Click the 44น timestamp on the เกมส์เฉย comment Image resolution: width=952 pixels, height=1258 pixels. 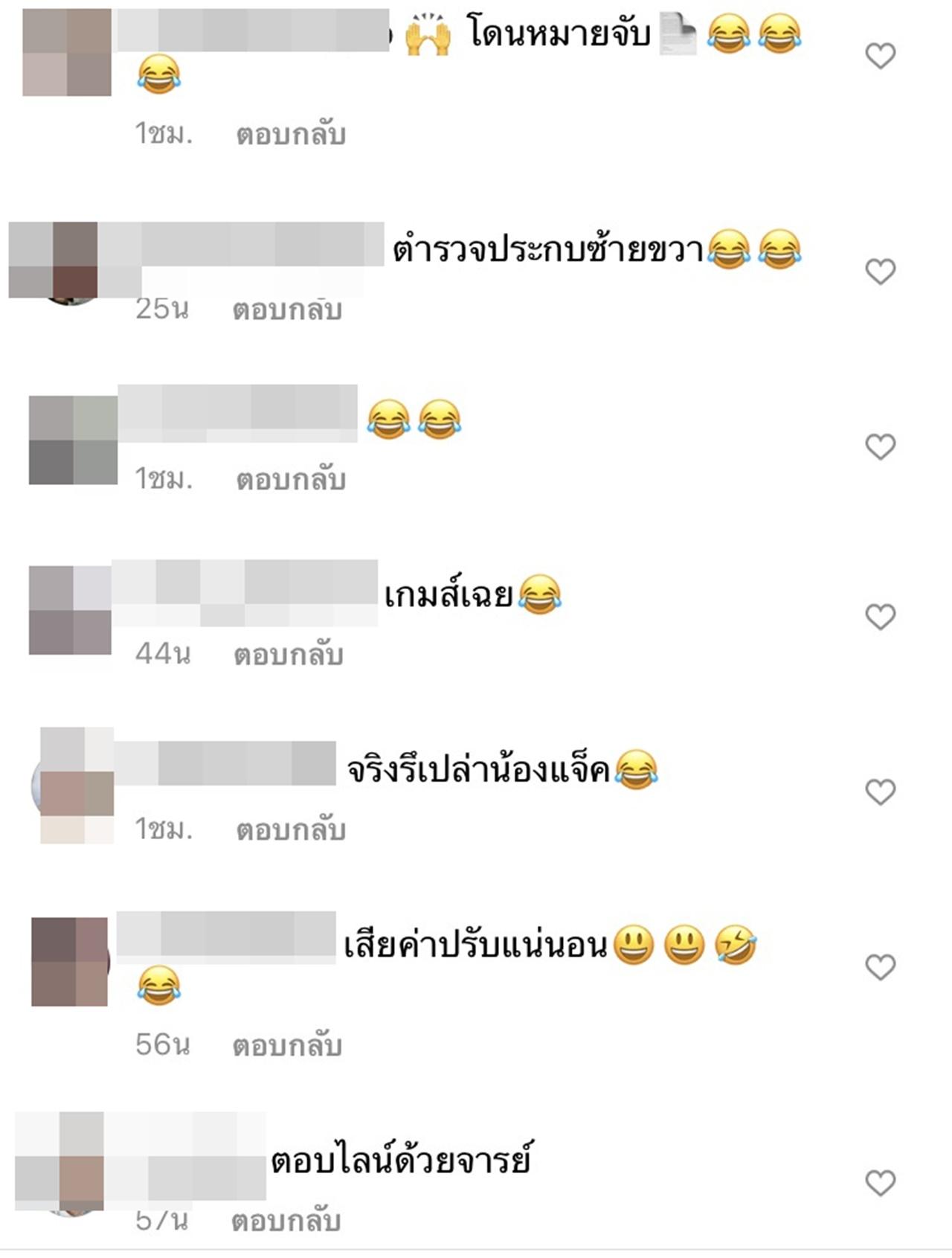[163, 654]
